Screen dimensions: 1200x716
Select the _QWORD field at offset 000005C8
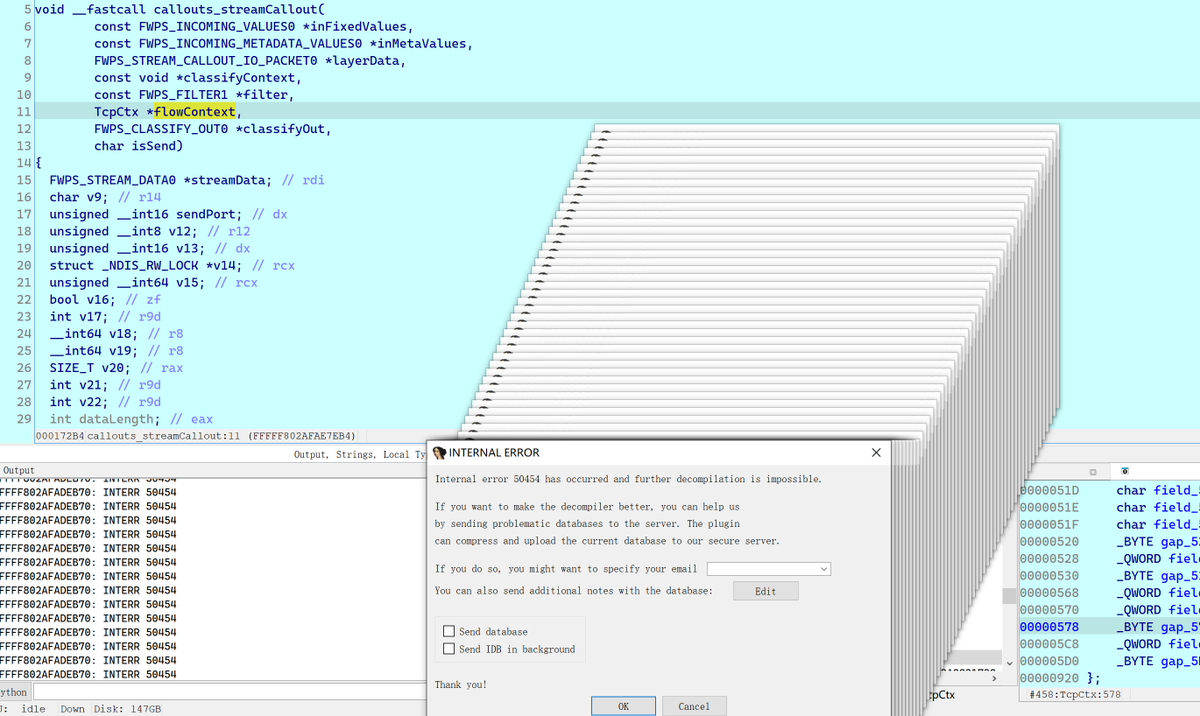pos(1110,644)
